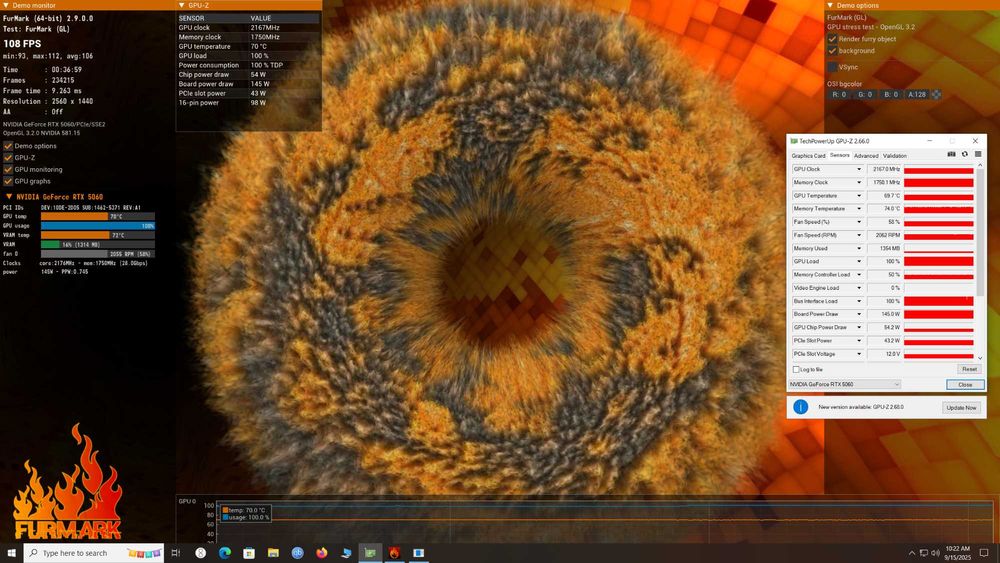
Task: Open Microsoft Store from the taskbar
Action: pos(249,553)
